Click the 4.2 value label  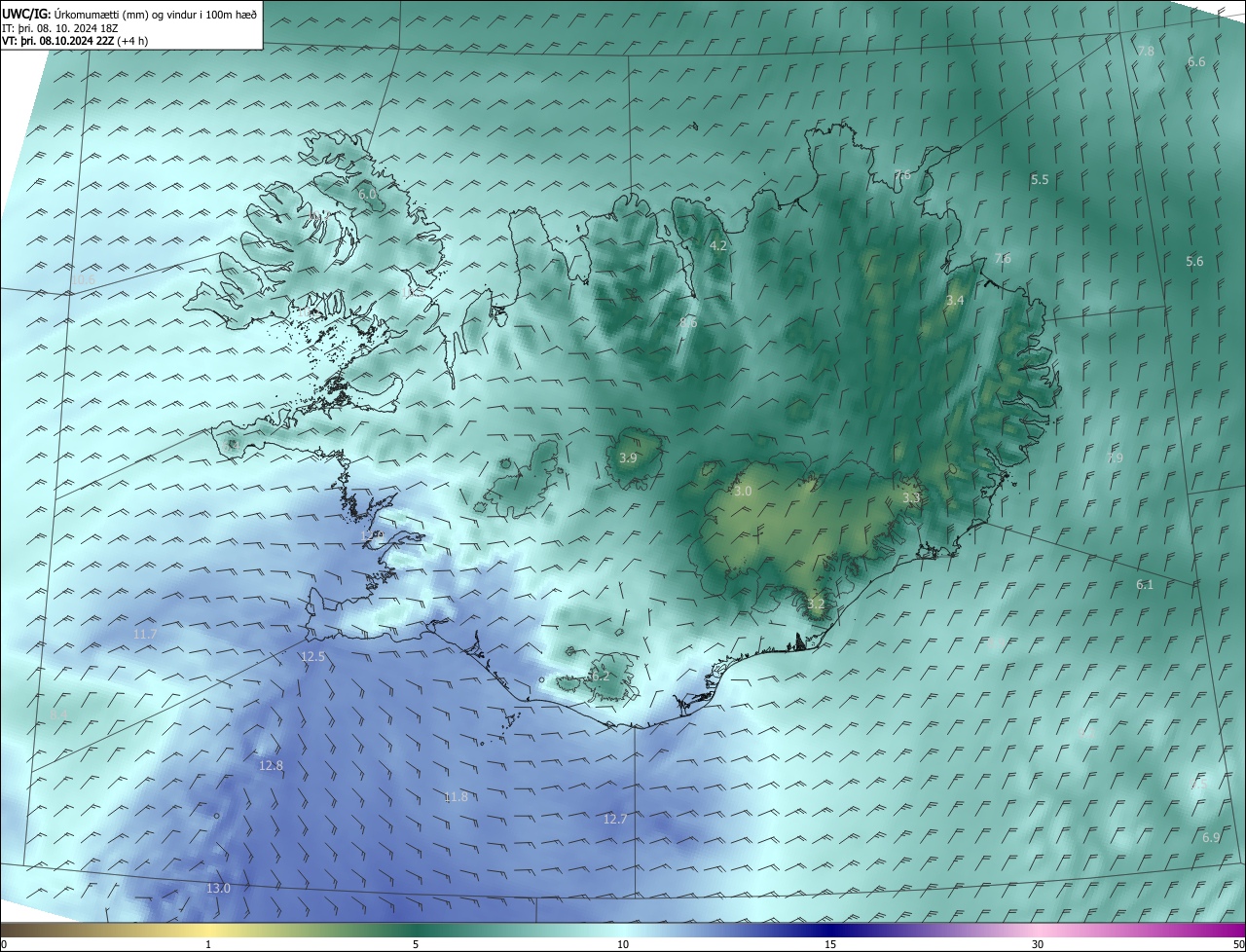tap(718, 246)
